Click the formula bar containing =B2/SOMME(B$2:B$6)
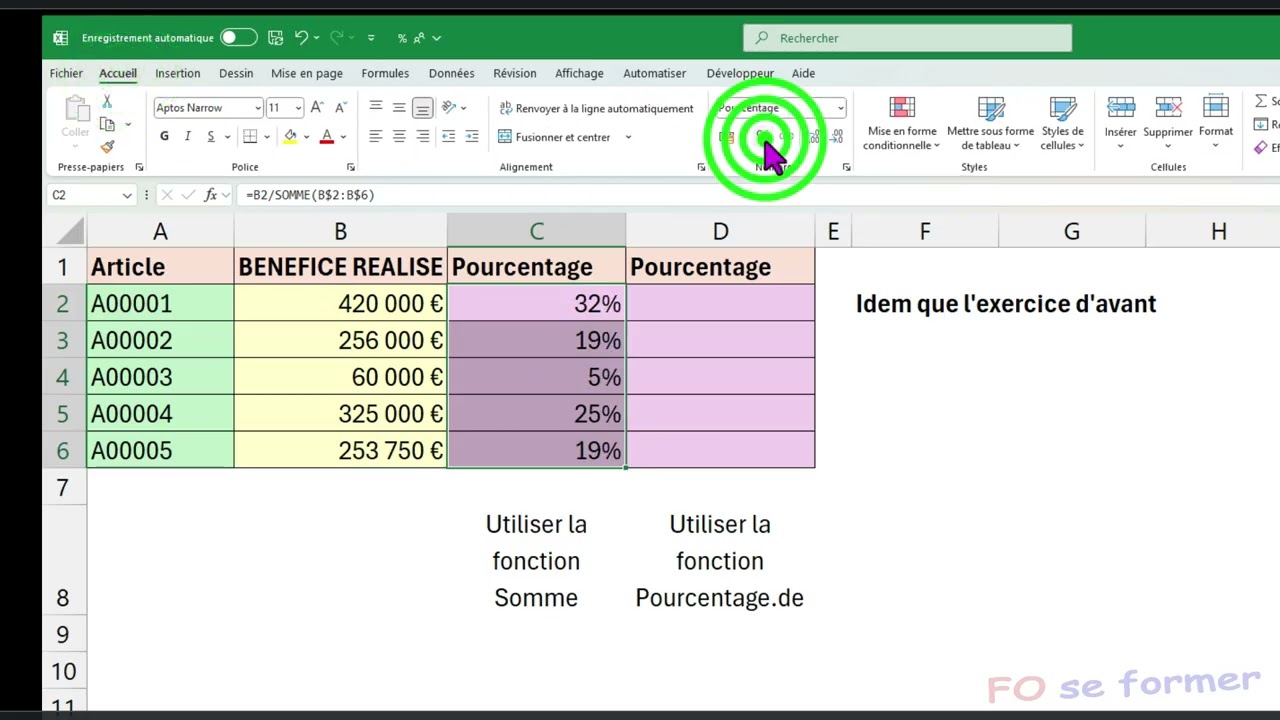The image size is (1280, 720). tap(760, 195)
